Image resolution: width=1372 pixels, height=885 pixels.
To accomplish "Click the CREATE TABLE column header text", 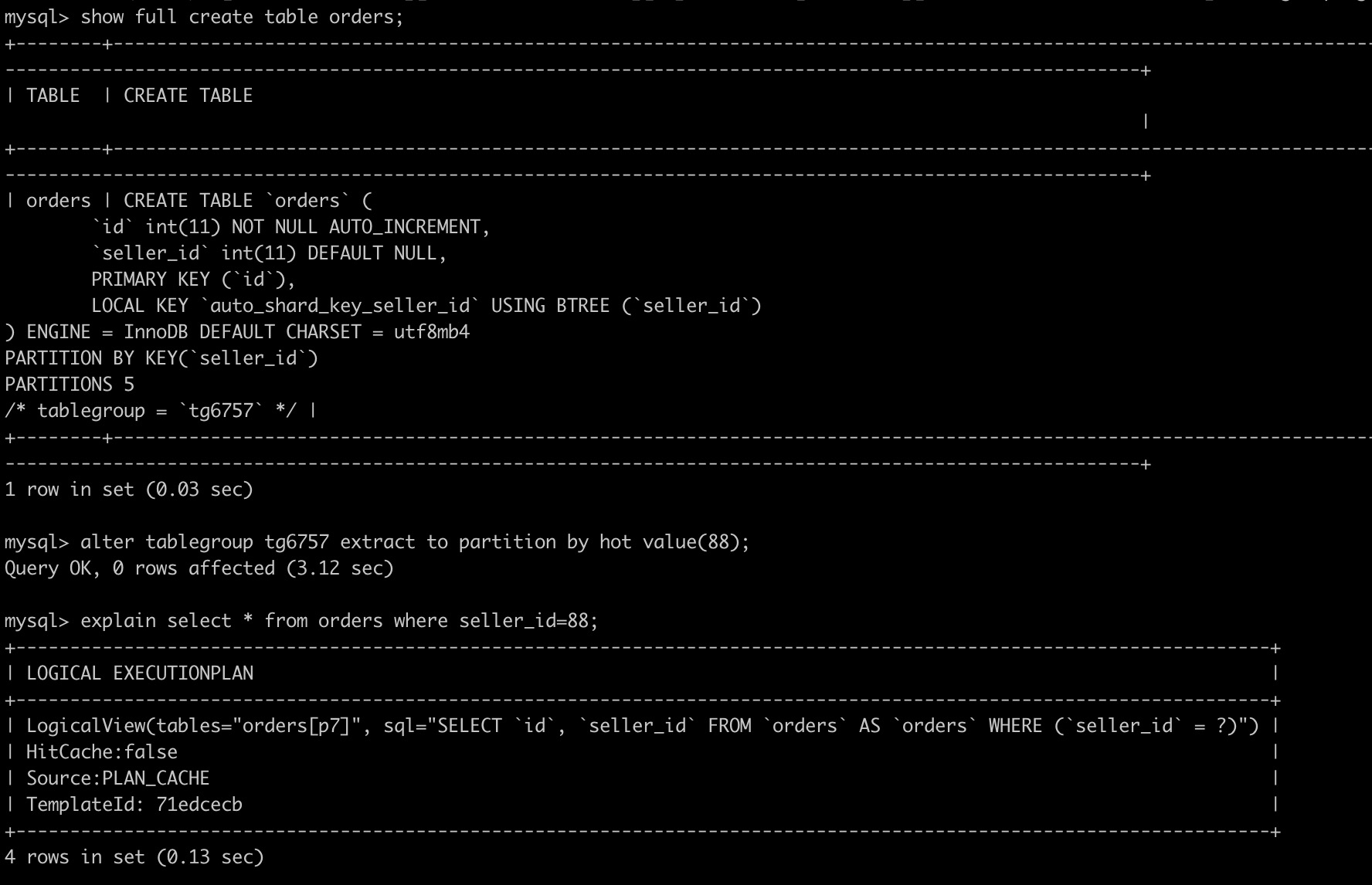I will coord(188,96).
